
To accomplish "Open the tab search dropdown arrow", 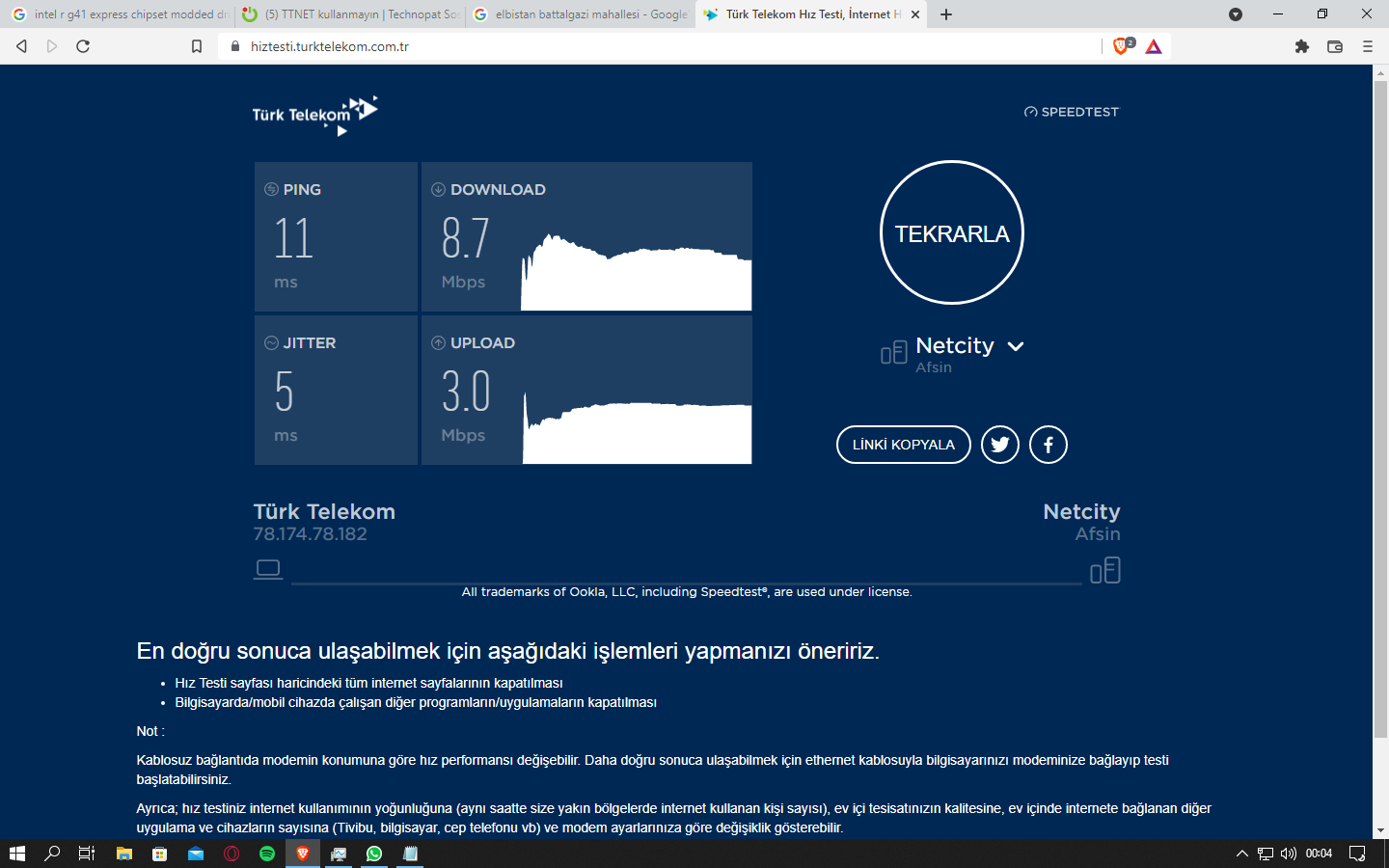I will [1236, 14].
